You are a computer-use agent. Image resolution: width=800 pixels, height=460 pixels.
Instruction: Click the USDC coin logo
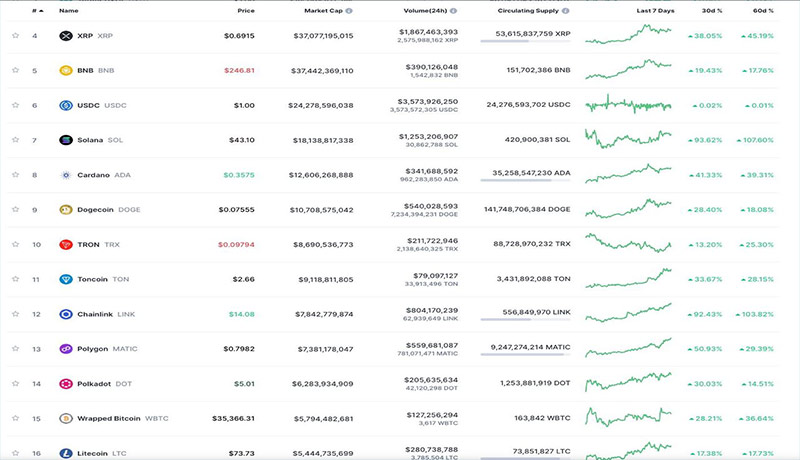(66, 105)
